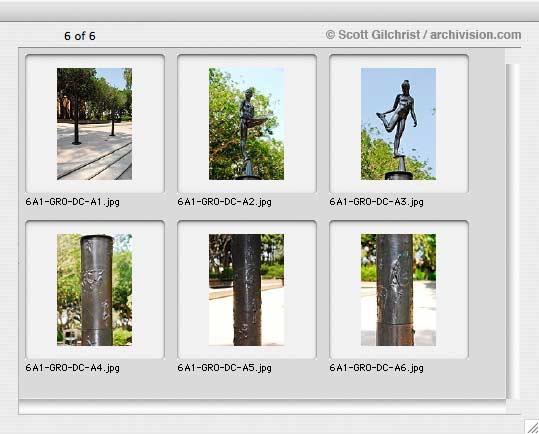
Task: Click the 6A1-GRO-DC-A3.jpg filename label
Action: click(x=376, y=202)
